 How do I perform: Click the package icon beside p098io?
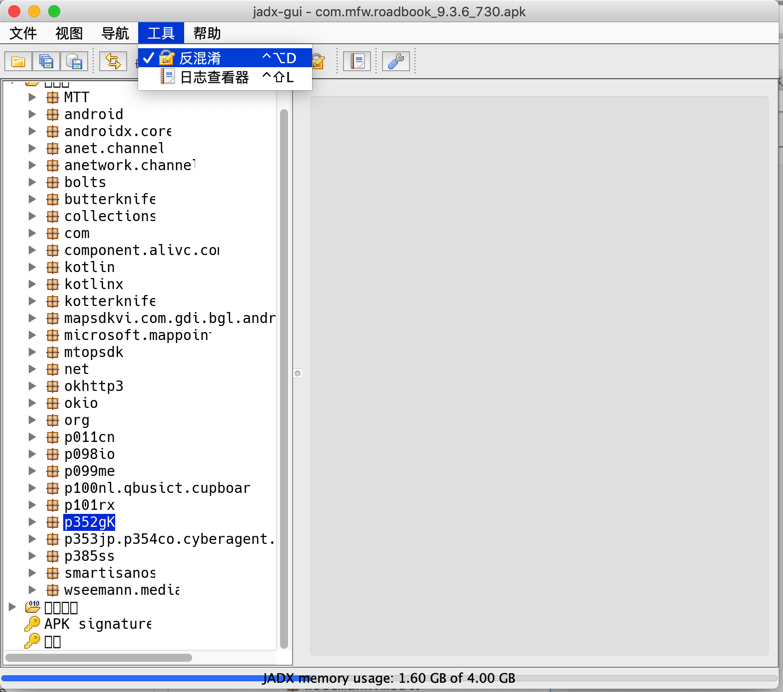click(x=52, y=454)
